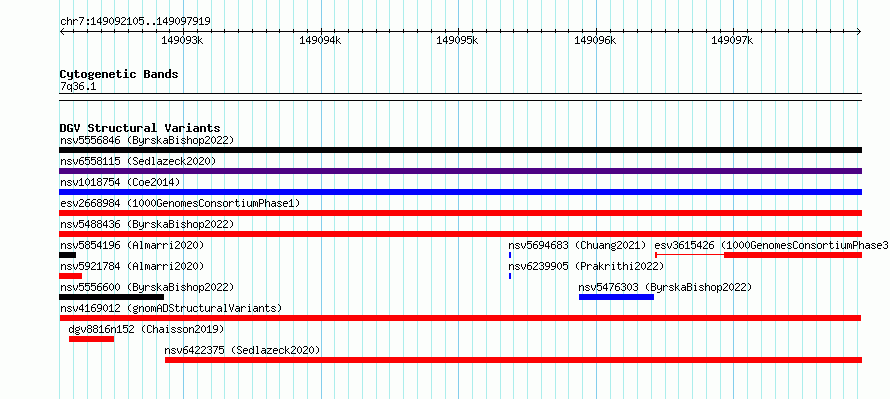The image size is (890, 399).
Task: Open esv3615426 (1000GenomesConsortiumPhase3 label
Action: click(x=772, y=245)
